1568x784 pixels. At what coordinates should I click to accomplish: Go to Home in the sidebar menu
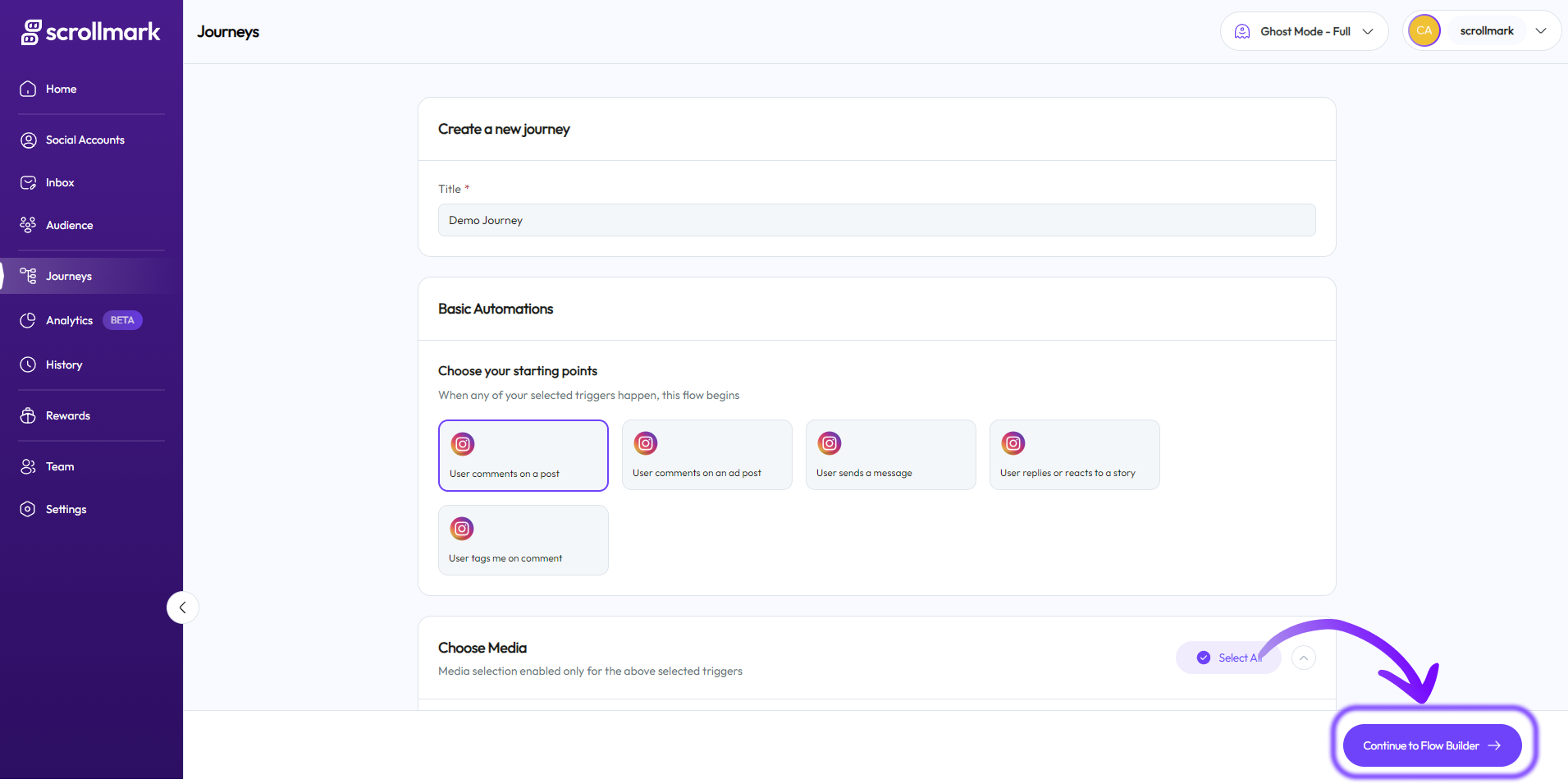(x=62, y=89)
